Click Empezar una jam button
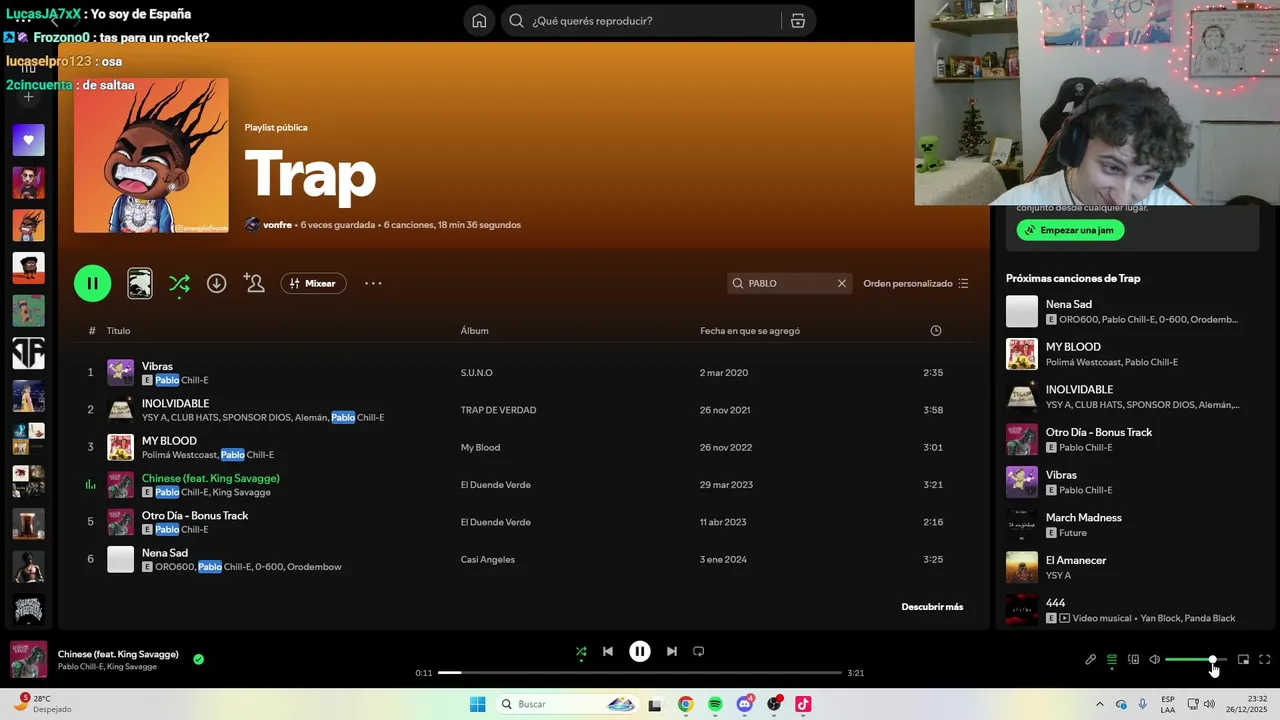 [x=1070, y=230]
